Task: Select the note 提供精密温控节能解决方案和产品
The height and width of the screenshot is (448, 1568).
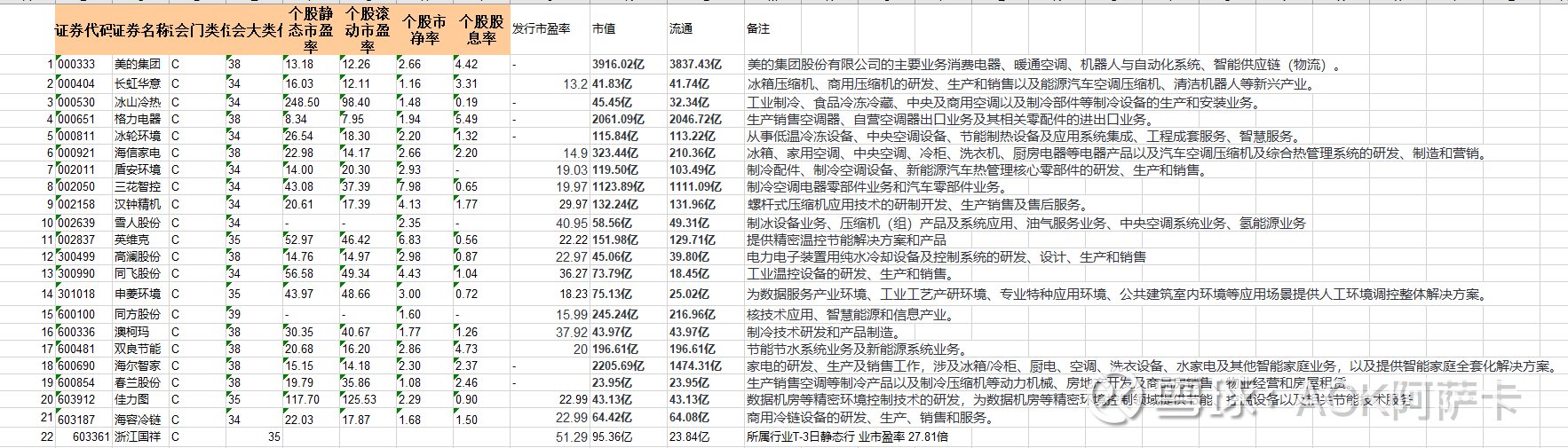Action: [846, 240]
